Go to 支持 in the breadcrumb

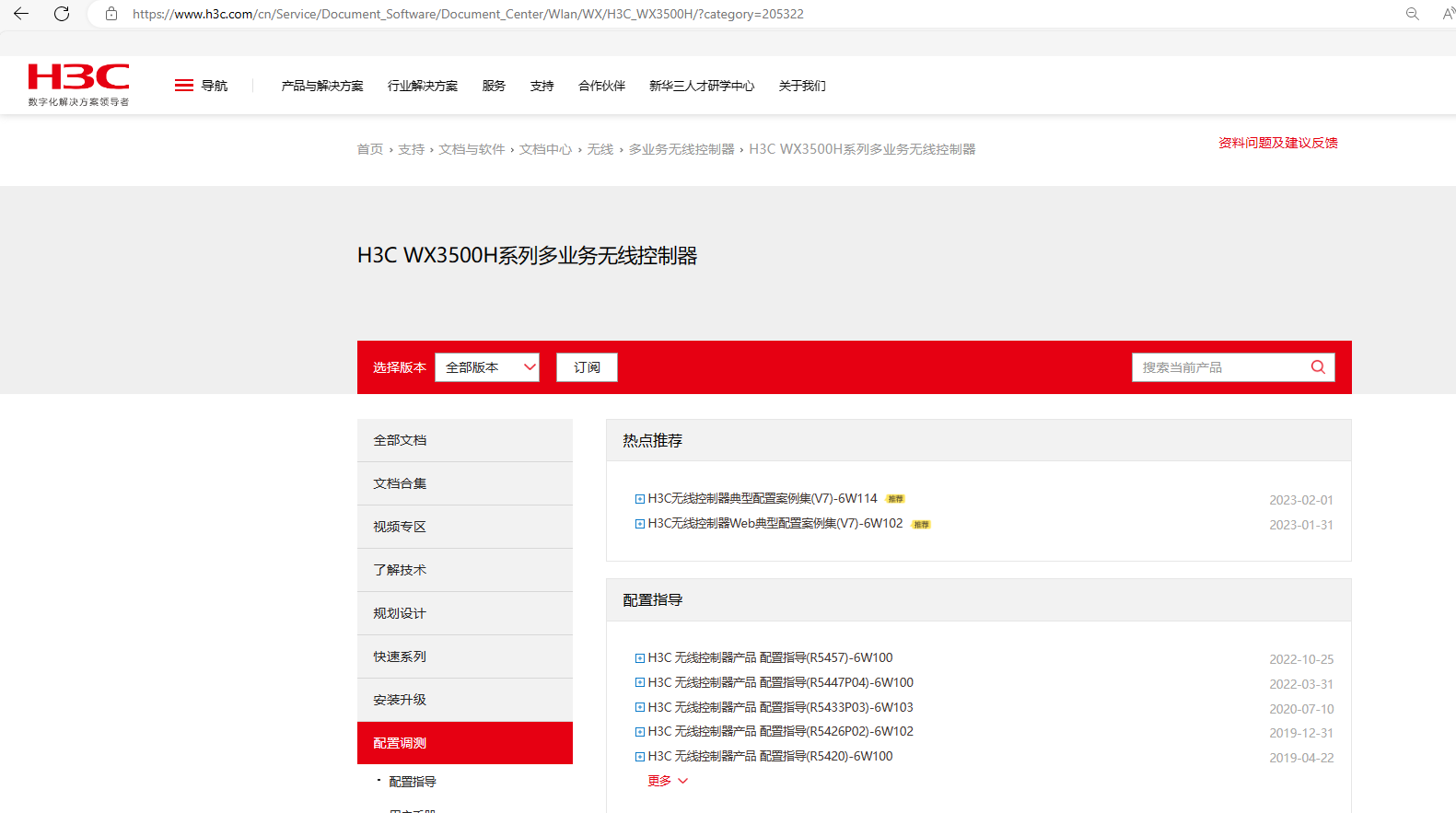tap(411, 149)
